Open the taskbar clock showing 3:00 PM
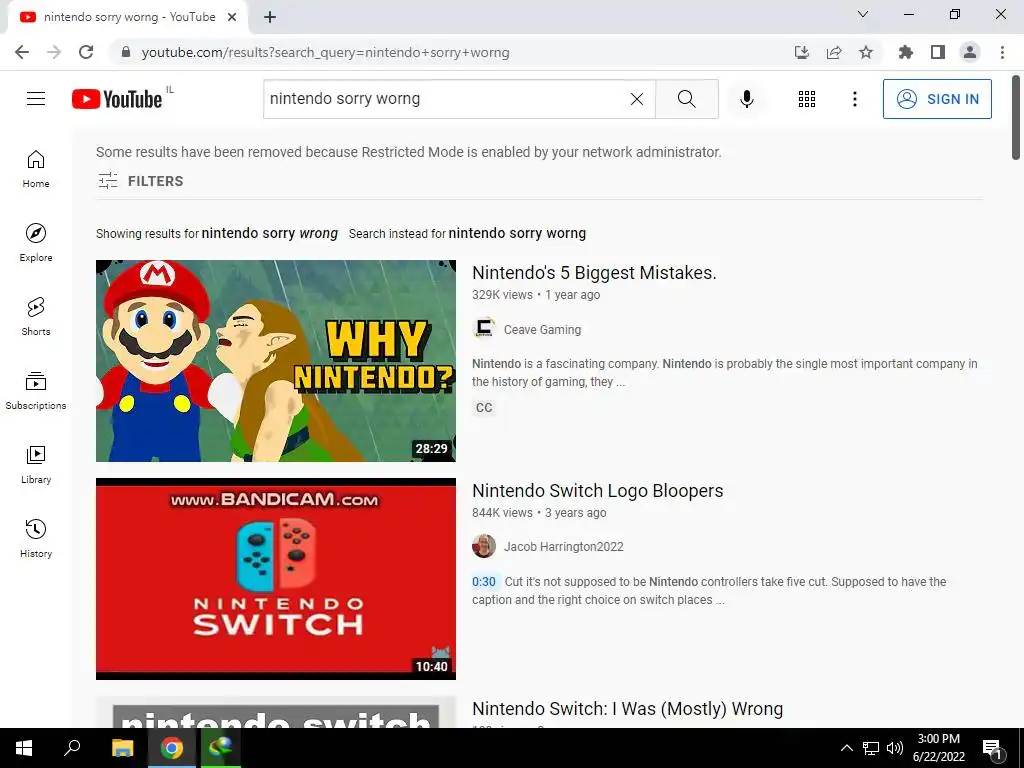 [938, 748]
